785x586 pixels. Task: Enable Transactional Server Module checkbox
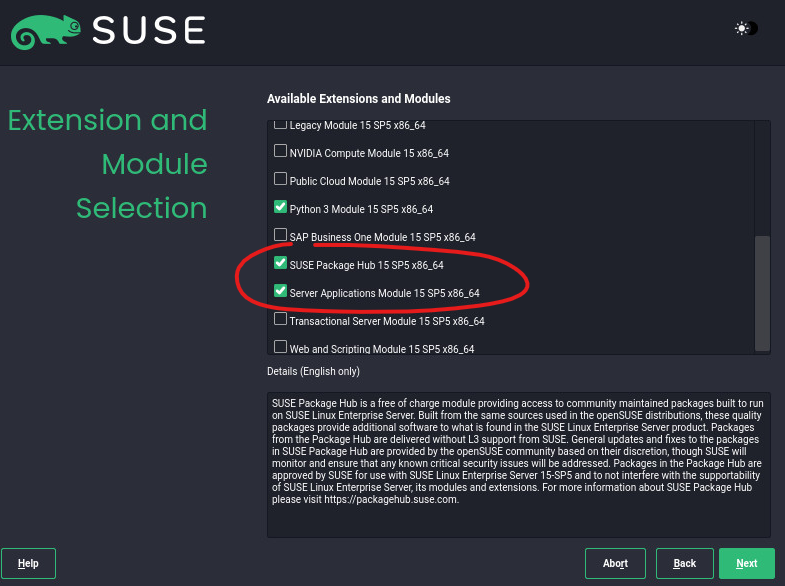[x=280, y=319]
